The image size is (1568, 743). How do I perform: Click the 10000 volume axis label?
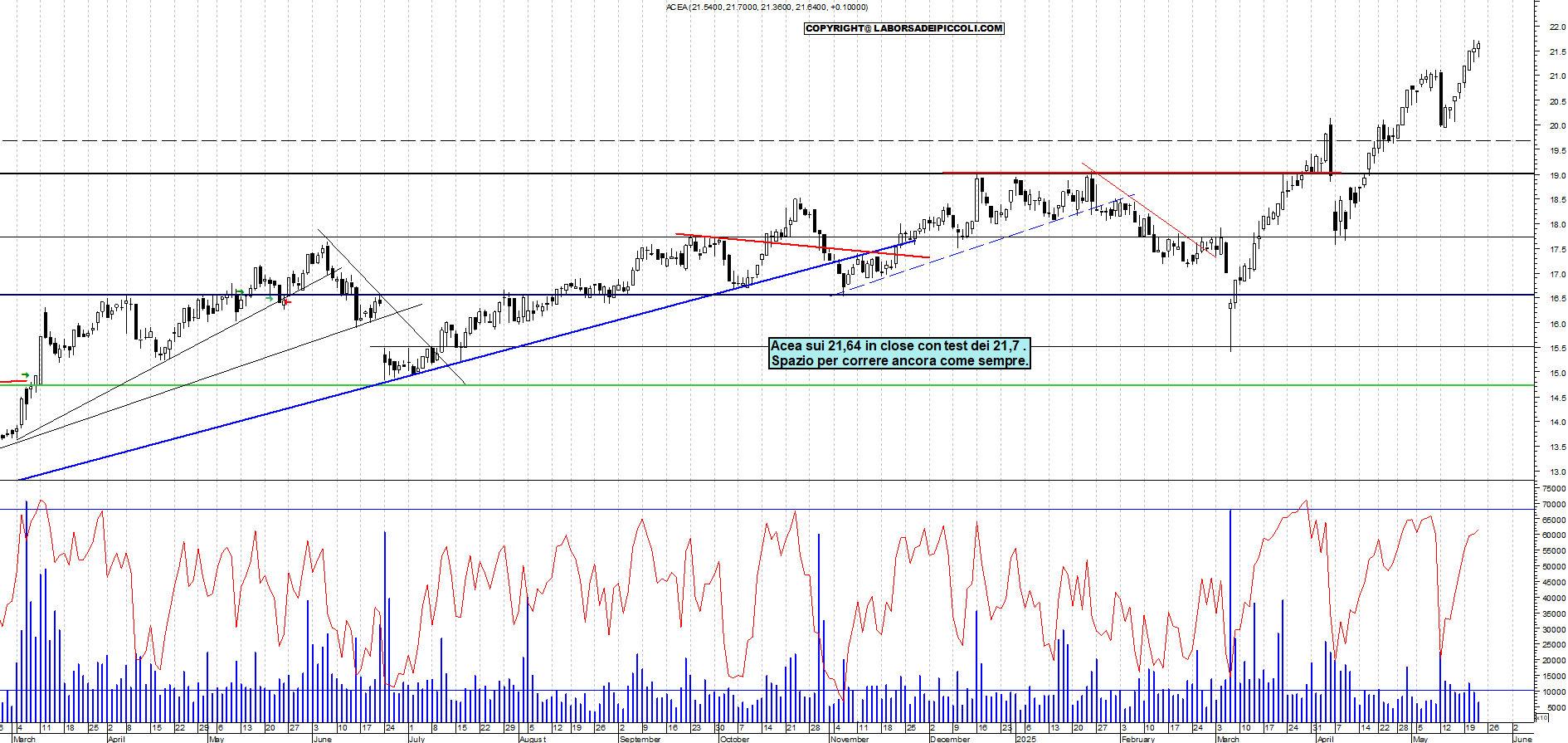pos(1554,692)
